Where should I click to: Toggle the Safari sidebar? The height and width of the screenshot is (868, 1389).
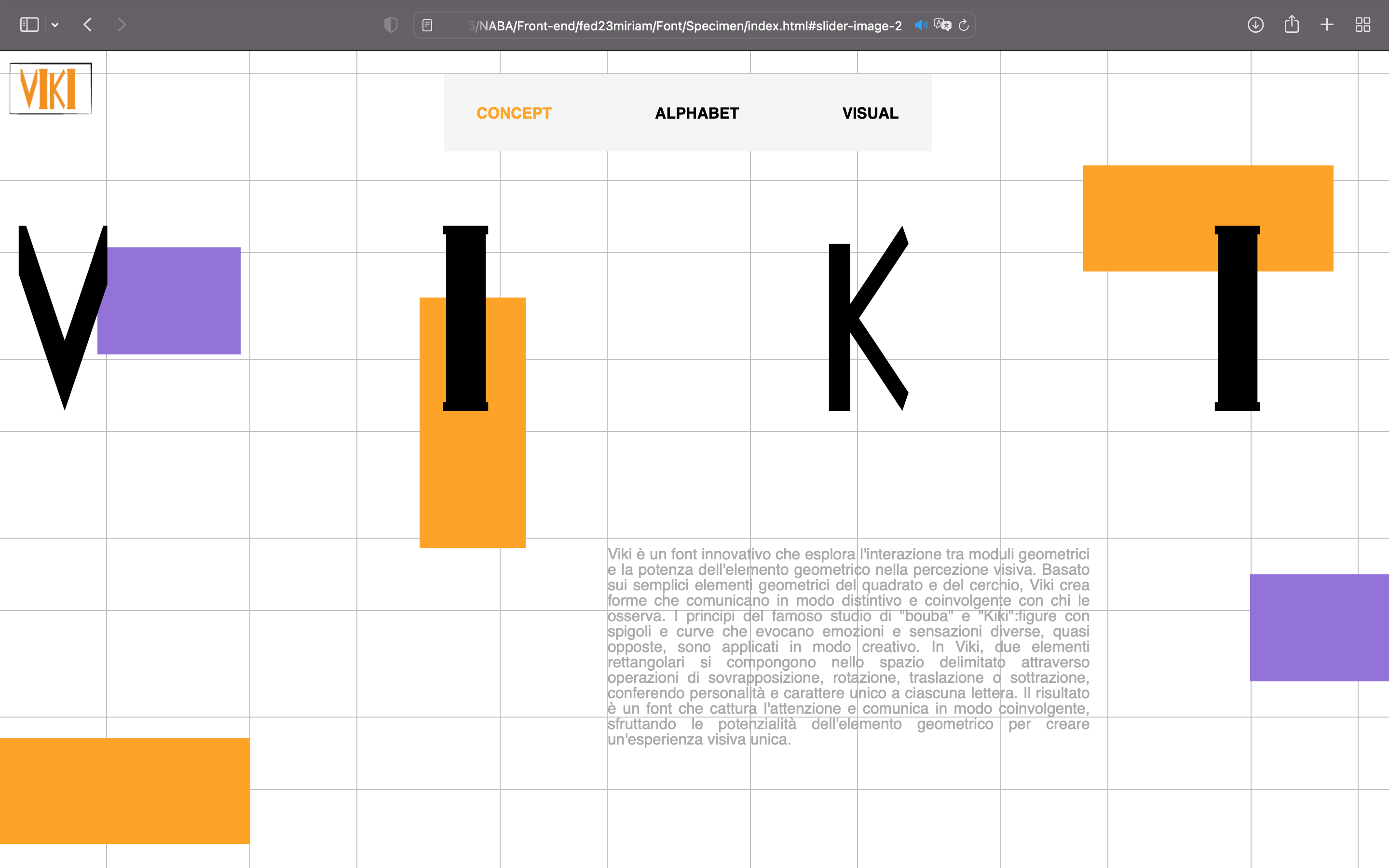coord(29,25)
